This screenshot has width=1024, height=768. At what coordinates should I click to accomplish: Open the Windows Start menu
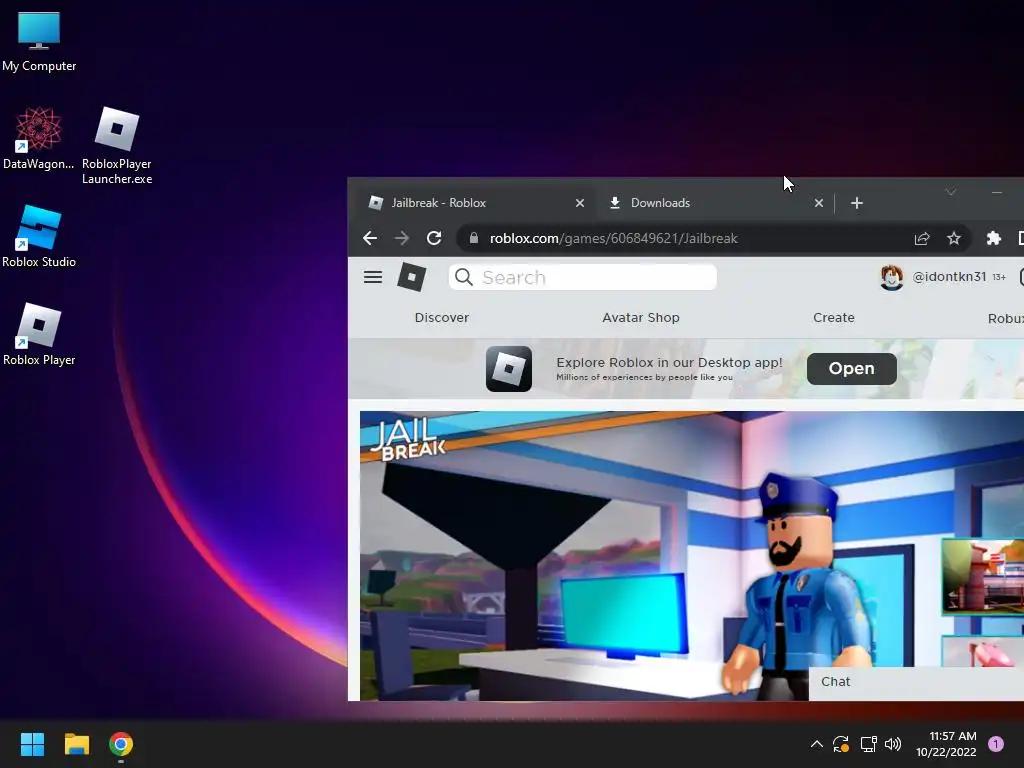coord(32,744)
